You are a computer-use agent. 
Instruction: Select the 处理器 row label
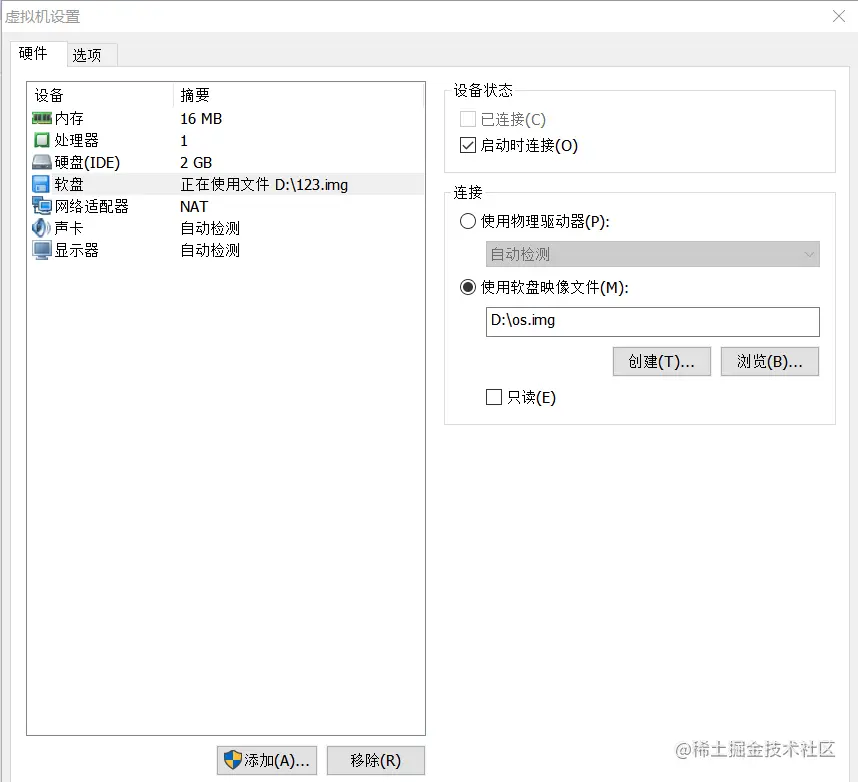pos(77,140)
